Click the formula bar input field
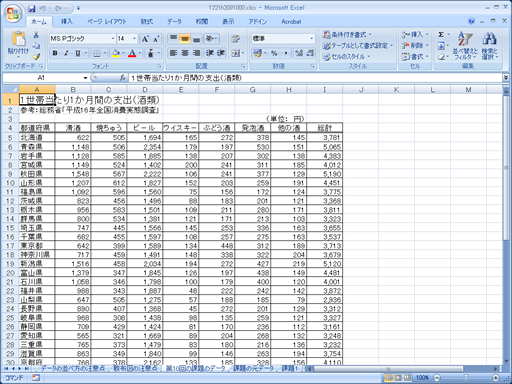Screen dimensions: 512x384 tap(315, 78)
